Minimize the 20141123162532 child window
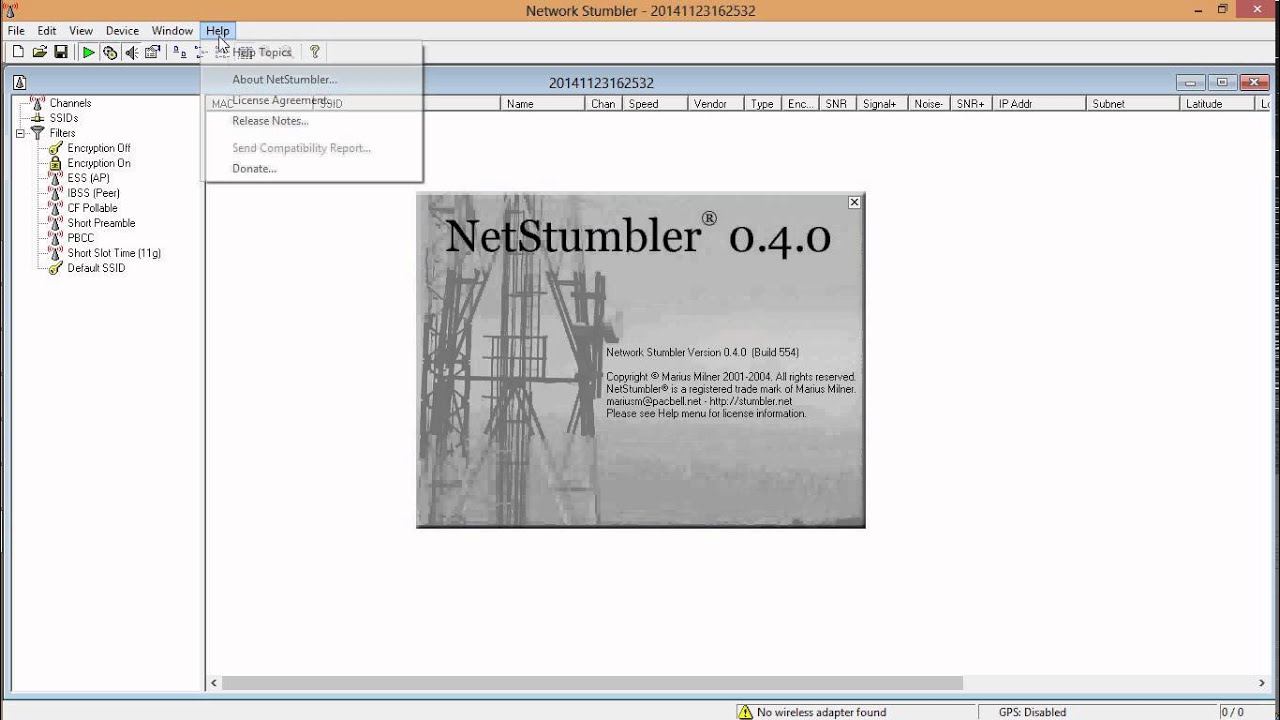 (1190, 83)
